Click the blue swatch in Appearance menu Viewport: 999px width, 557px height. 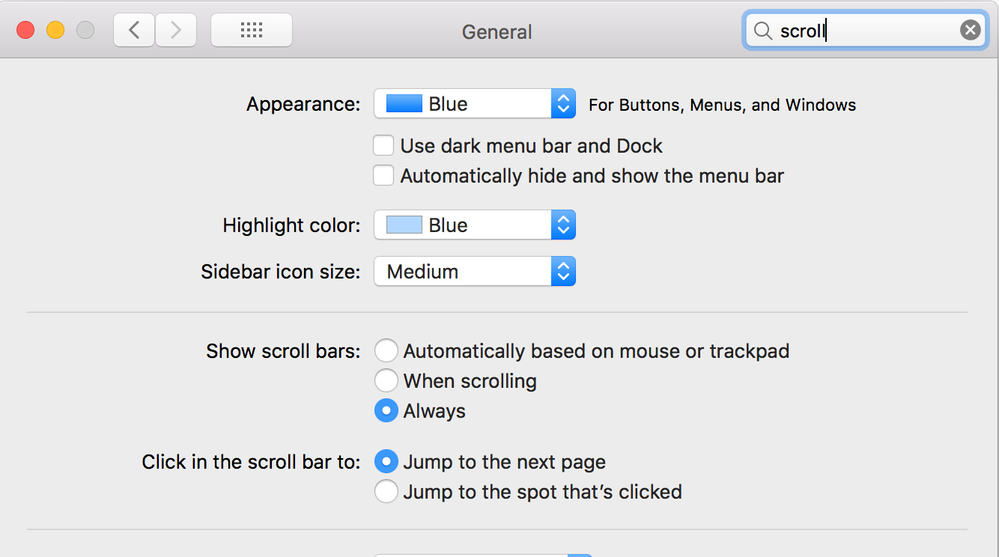coord(404,104)
